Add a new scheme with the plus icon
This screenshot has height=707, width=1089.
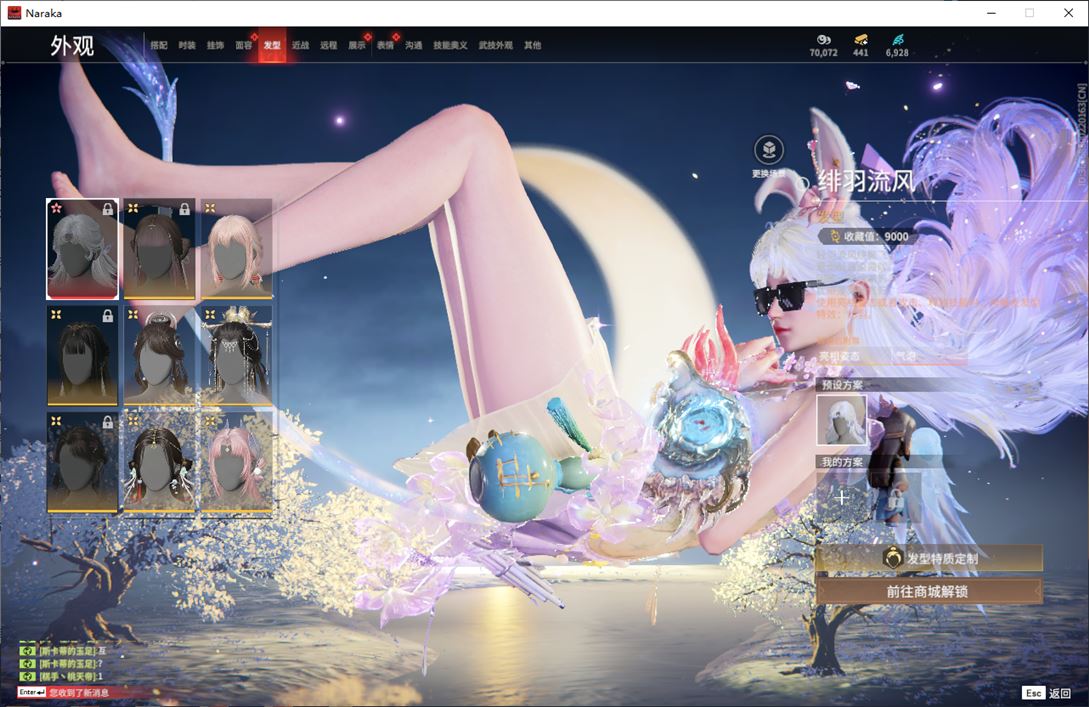pyautogui.click(x=842, y=498)
